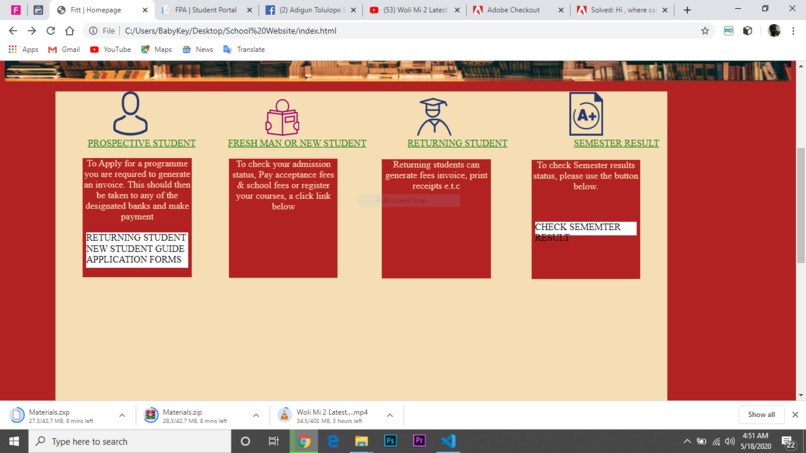The image size is (806, 453).
Task: Open the YouTube bookmark
Action: point(110,49)
